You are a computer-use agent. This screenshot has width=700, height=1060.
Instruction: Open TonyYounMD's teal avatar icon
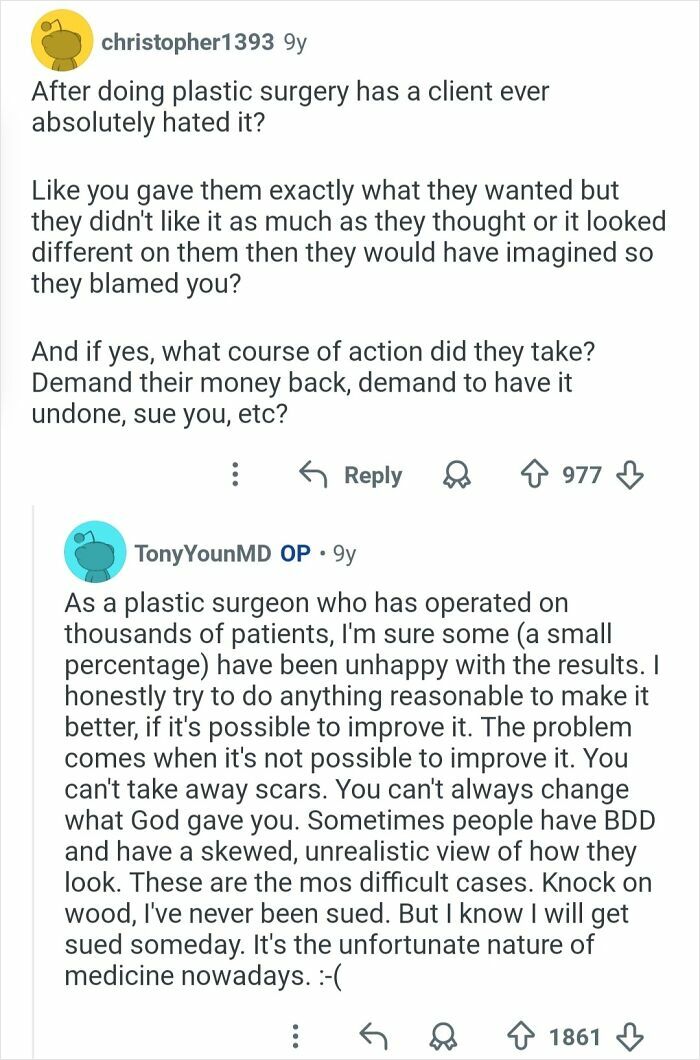(97, 553)
